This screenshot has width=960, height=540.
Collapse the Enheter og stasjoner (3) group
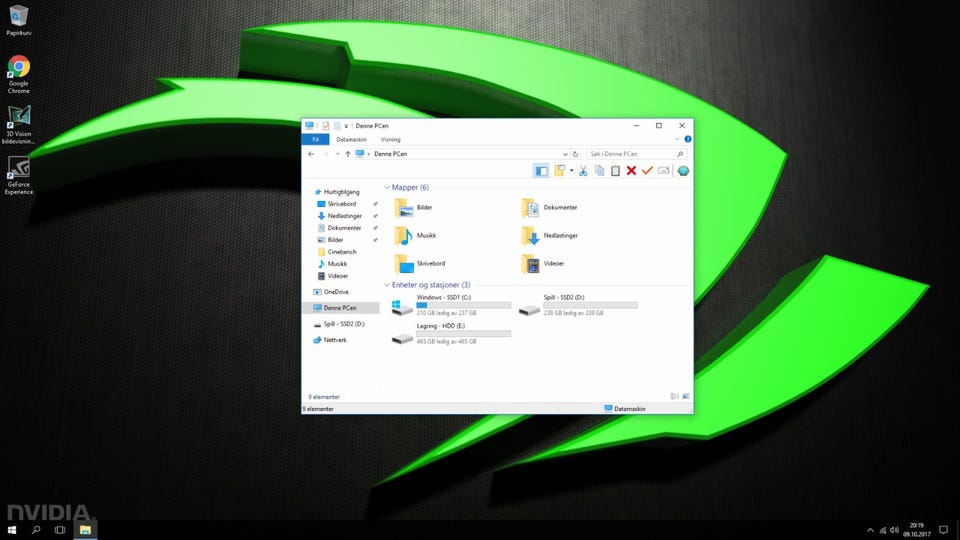pos(387,285)
